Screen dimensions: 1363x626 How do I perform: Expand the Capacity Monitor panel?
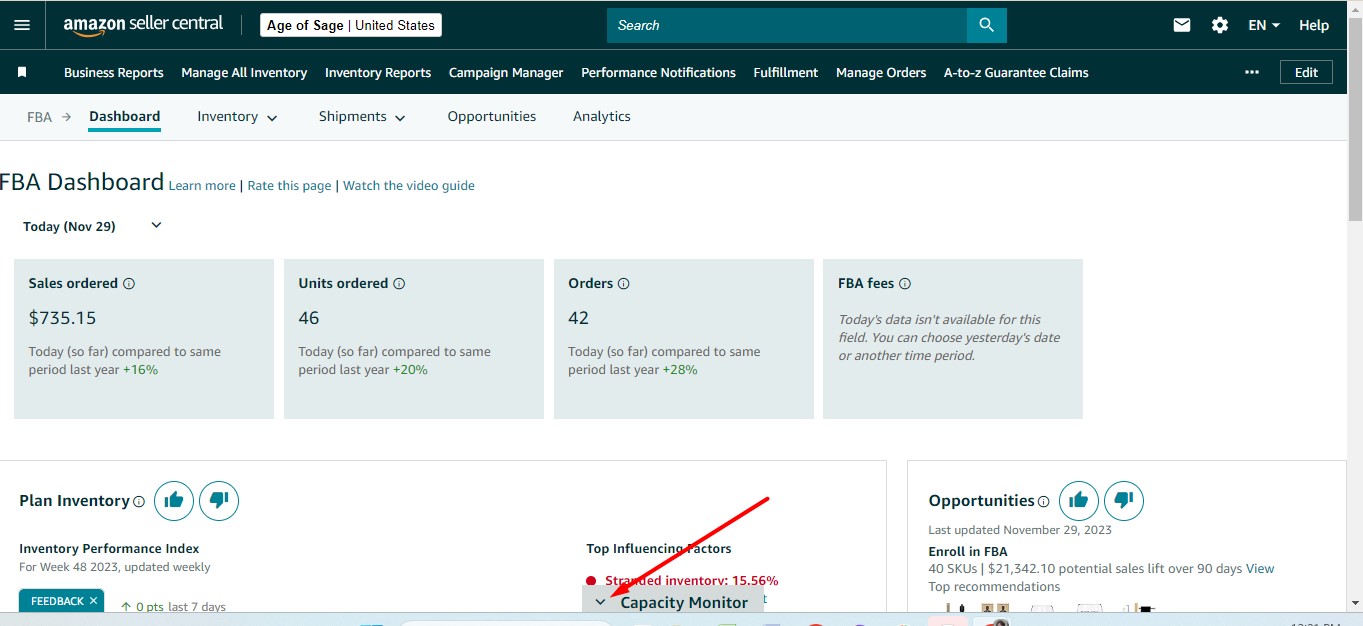click(672, 602)
